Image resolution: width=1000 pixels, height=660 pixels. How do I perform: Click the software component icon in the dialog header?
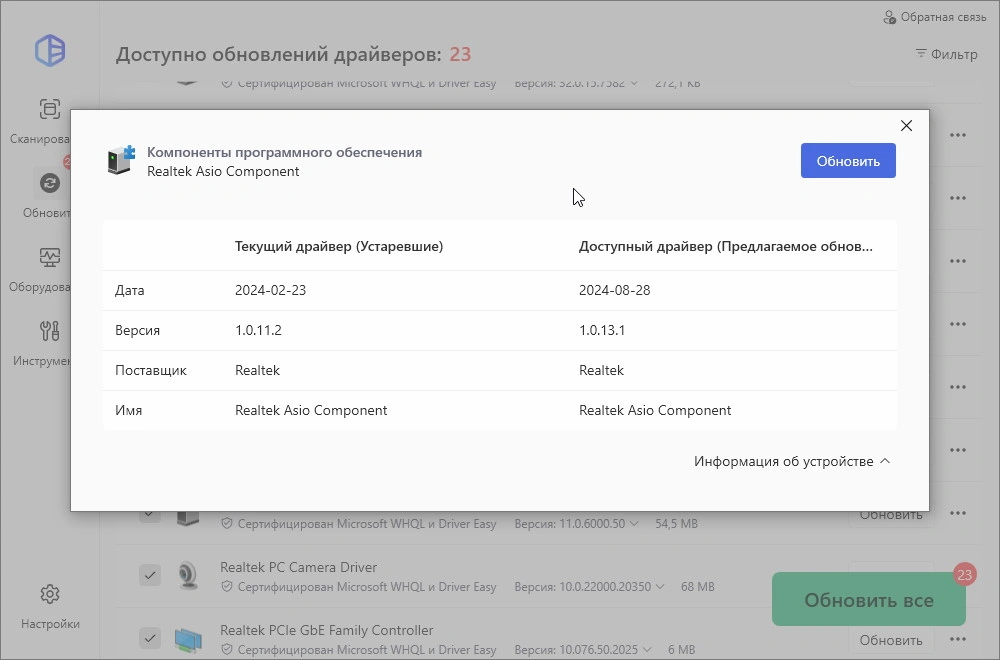coord(121,160)
